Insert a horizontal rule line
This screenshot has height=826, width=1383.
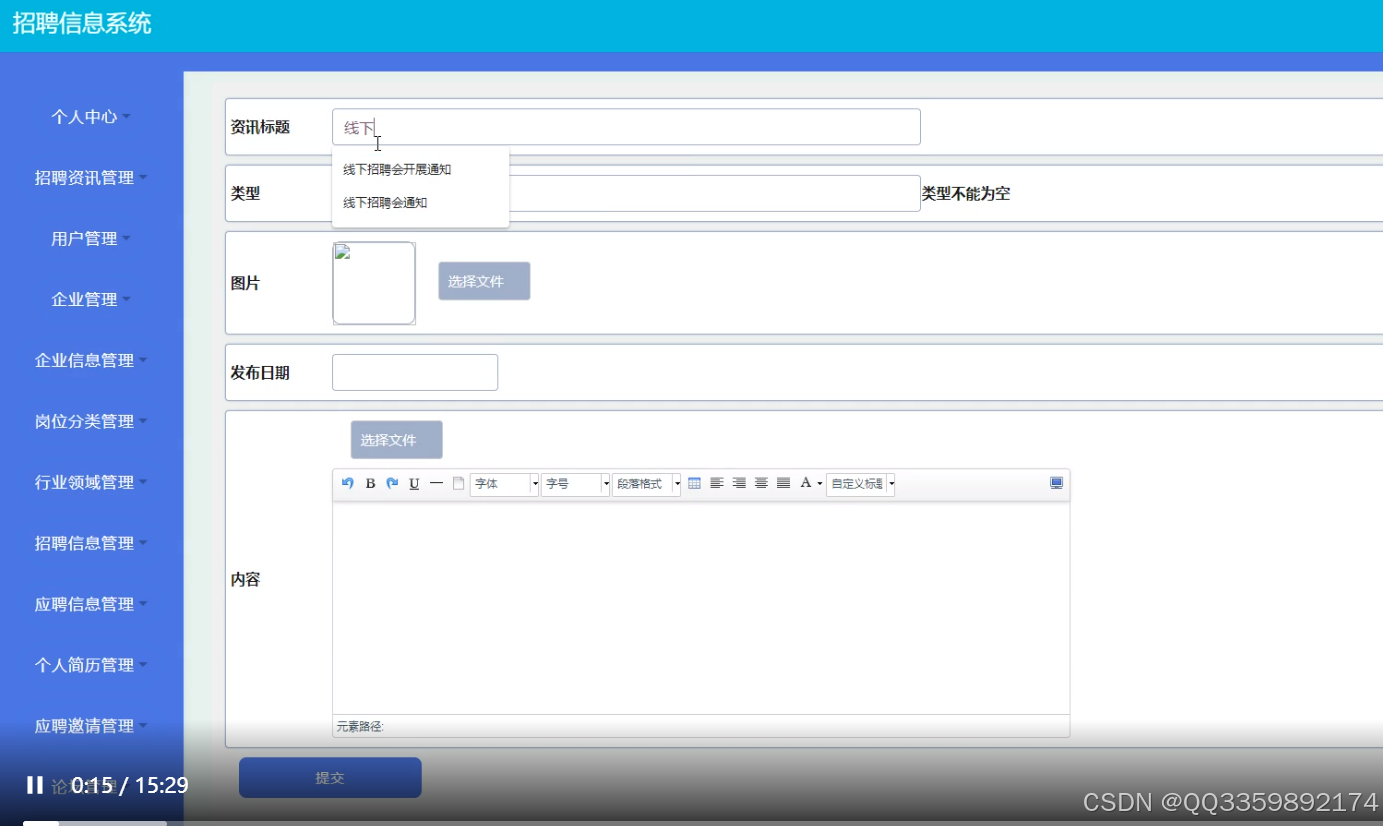click(x=436, y=483)
